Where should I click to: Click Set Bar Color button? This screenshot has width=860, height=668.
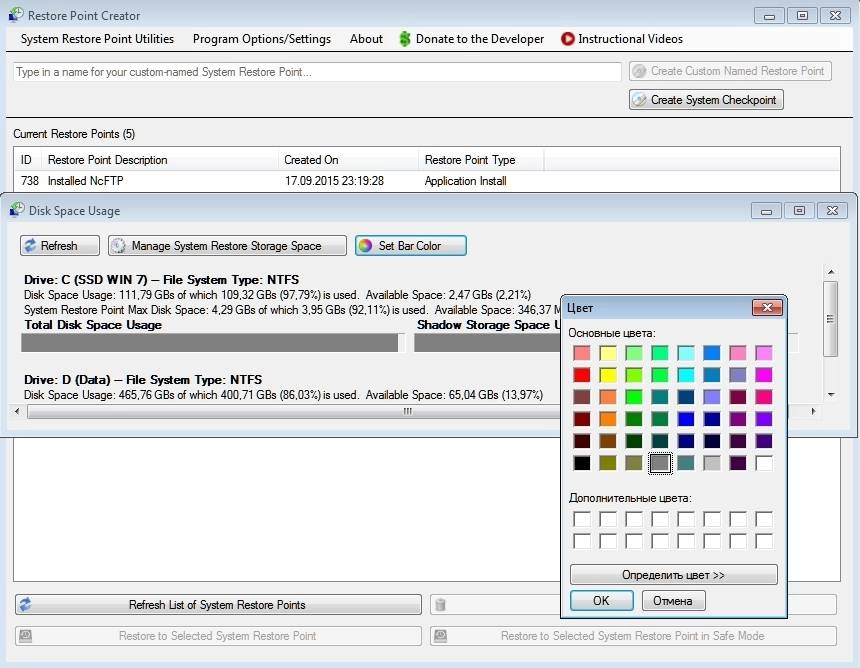pos(411,246)
